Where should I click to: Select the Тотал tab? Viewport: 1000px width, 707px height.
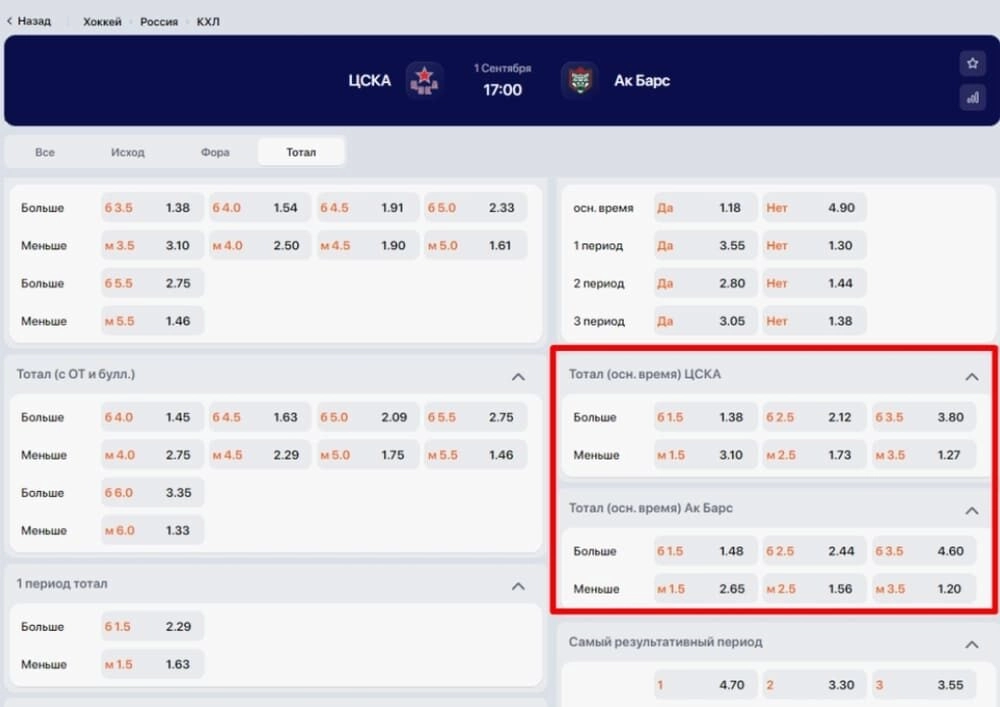[x=301, y=152]
